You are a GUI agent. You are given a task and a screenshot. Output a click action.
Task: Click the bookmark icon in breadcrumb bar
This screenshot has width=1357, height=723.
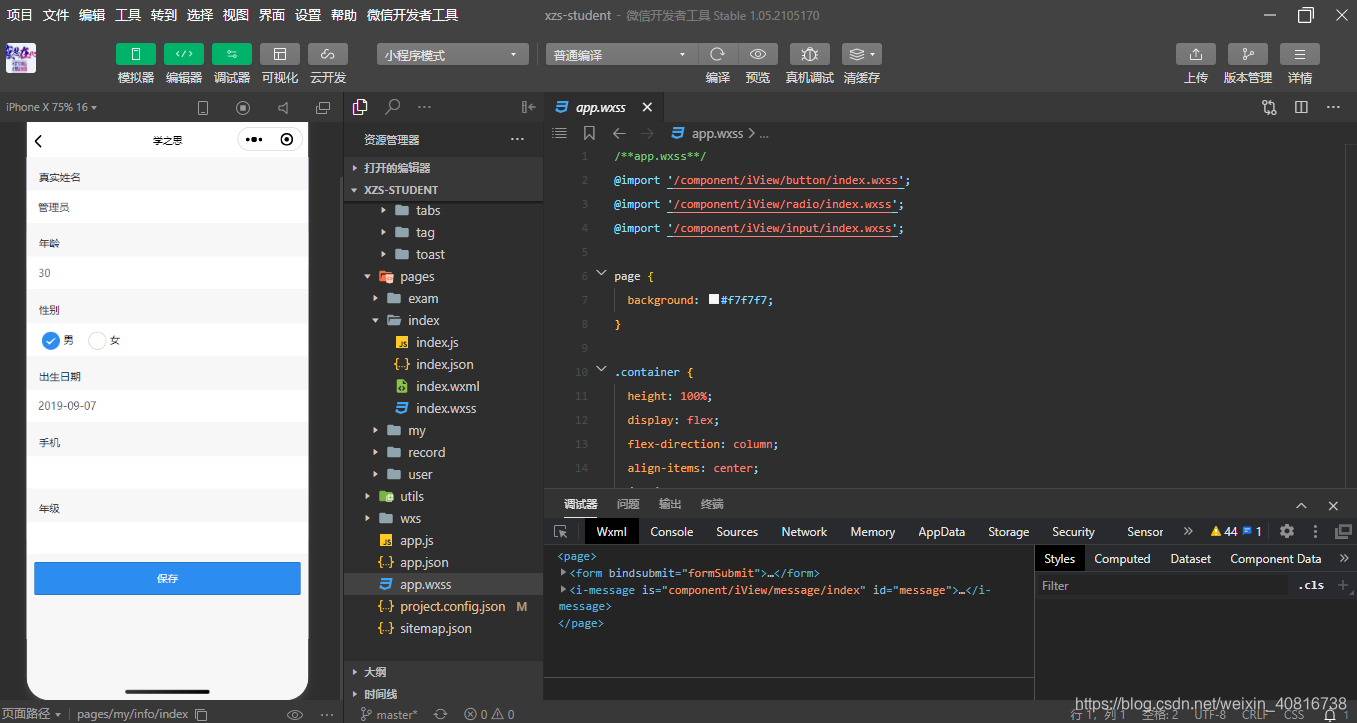589,133
